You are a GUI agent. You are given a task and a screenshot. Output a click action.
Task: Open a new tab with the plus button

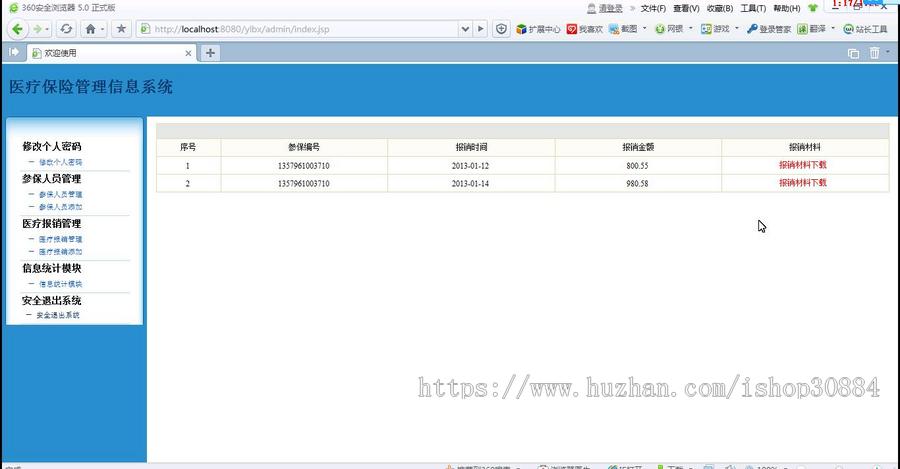tap(210, 53)
